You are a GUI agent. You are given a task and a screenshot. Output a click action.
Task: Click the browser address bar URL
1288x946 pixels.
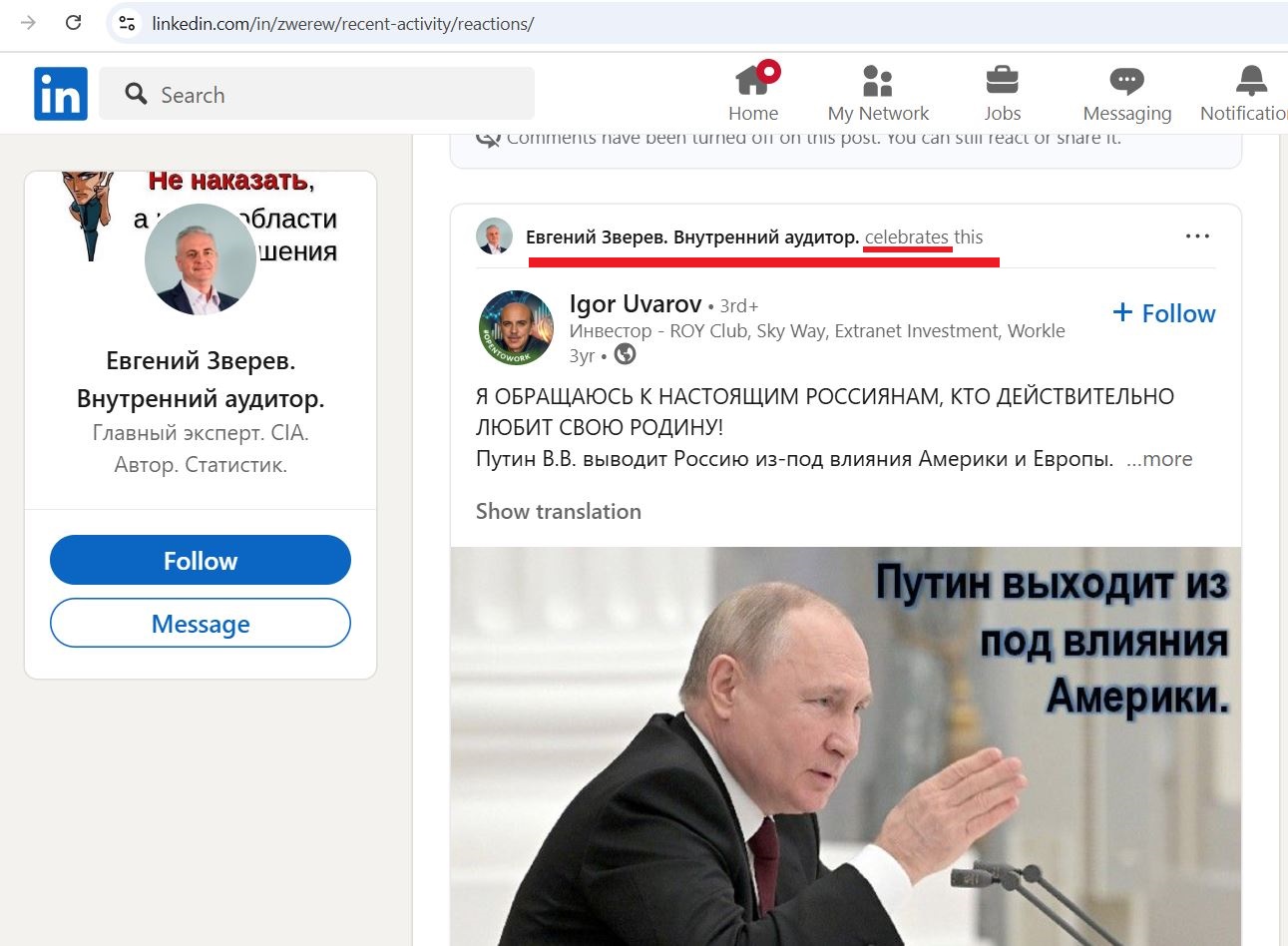tap(343, 23)
